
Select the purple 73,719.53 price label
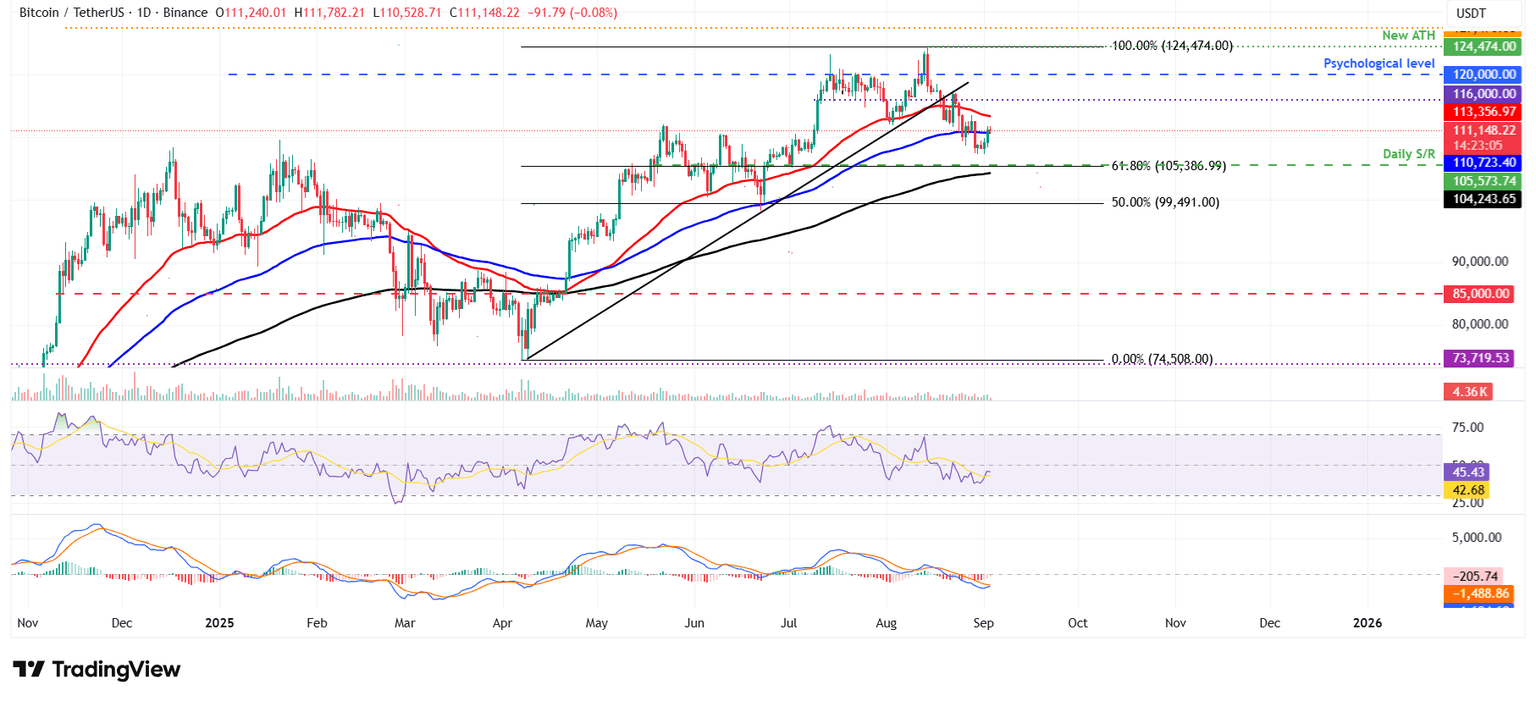1481,357
